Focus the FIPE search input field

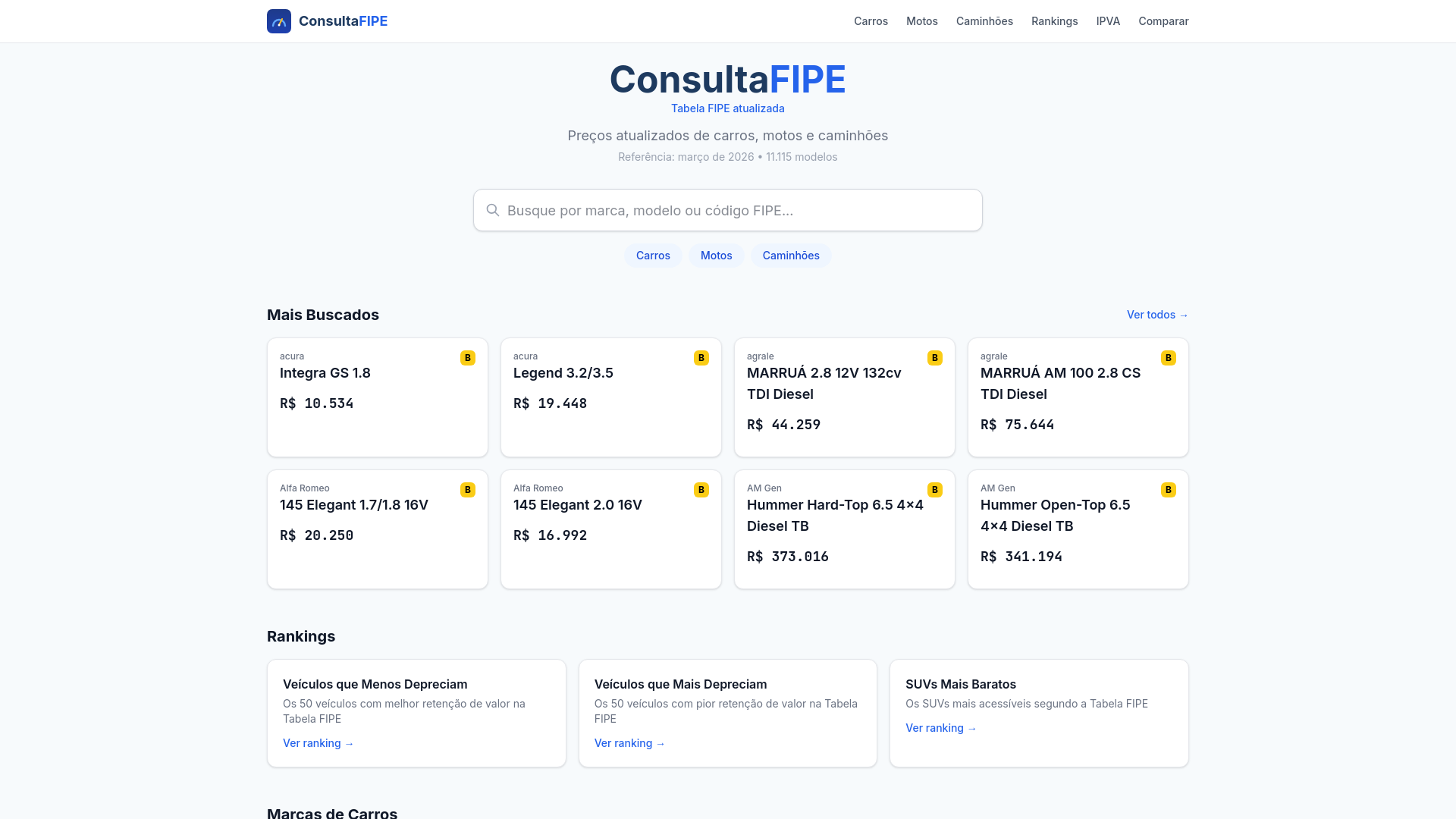728,210
